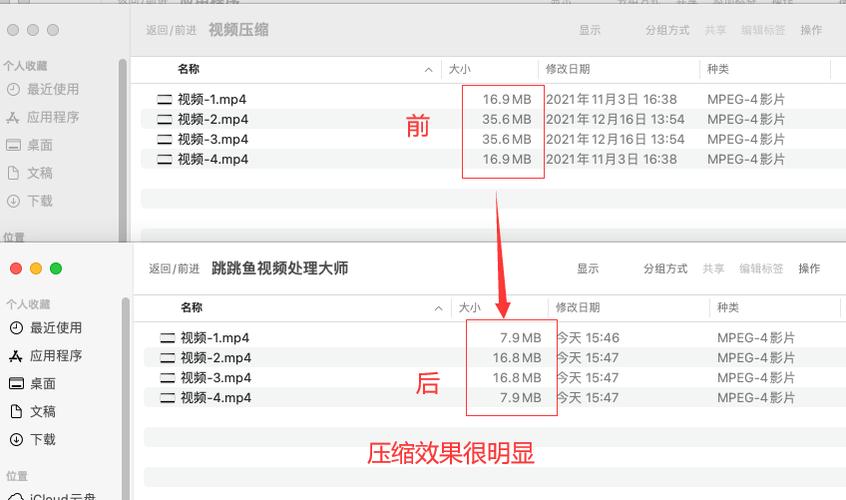The height and width of the screenshot is (500, 846).
Task: Open 最近使用 in the front window sidebar
Action: 46,328
